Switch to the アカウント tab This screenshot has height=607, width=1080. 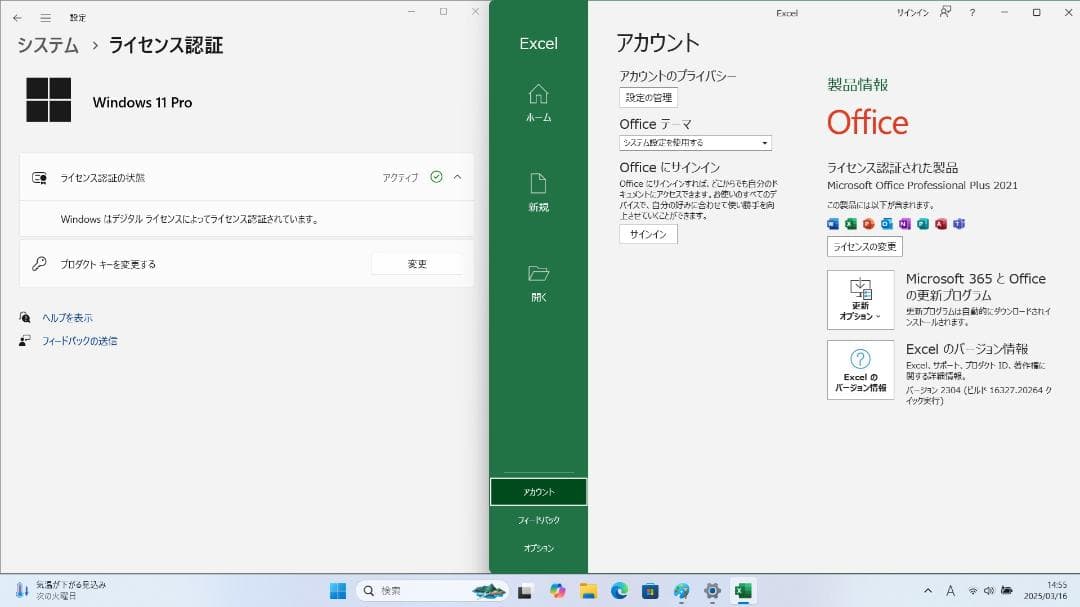click(538, 491)
